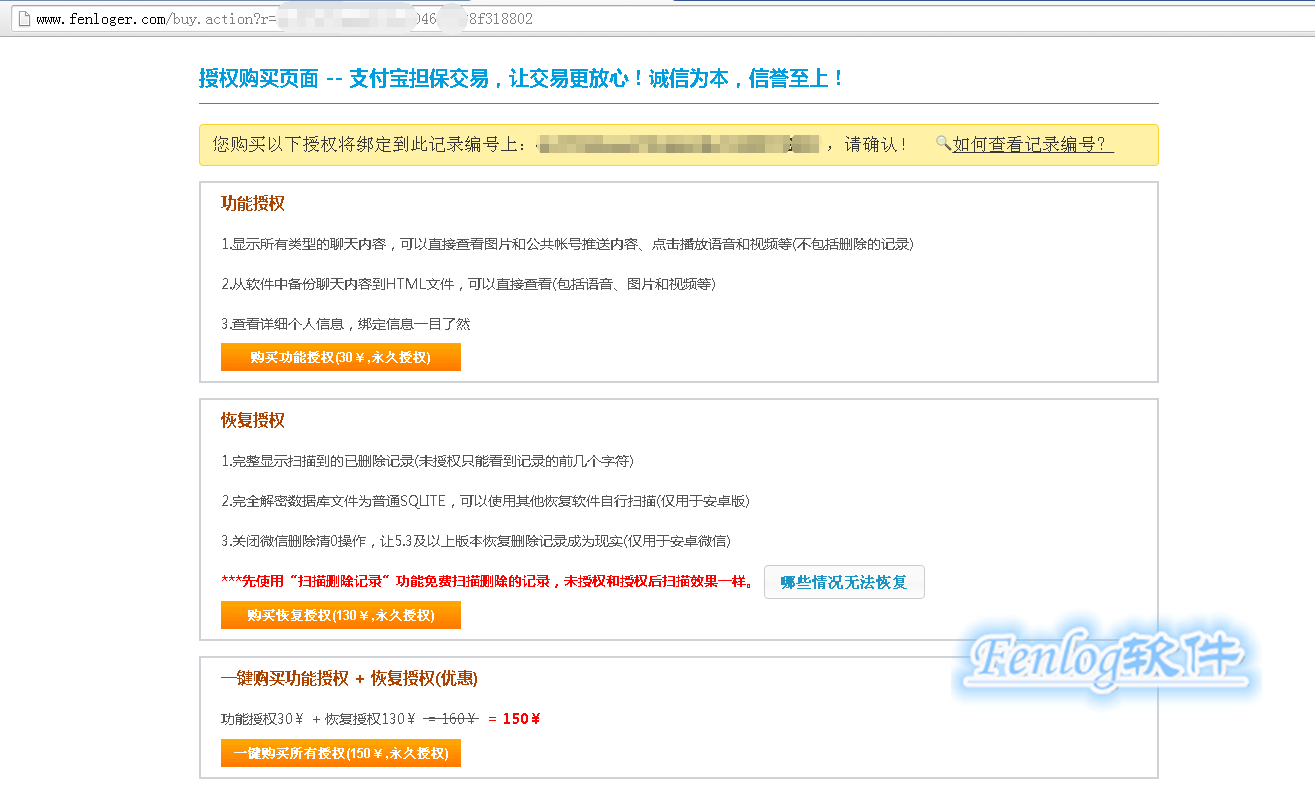Click the struck-through 160¥ original price

(450, 718)
